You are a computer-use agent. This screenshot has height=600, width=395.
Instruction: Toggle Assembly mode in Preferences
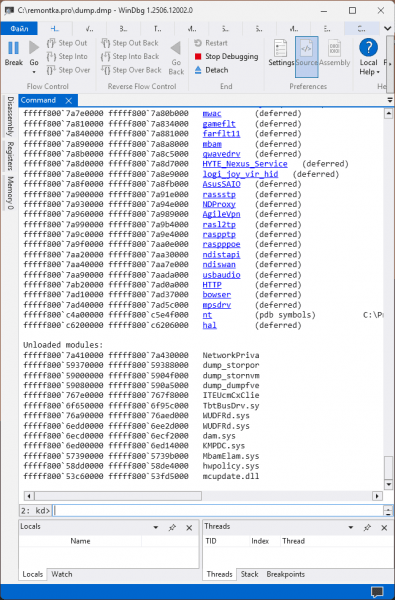click(x=335, y=53)
